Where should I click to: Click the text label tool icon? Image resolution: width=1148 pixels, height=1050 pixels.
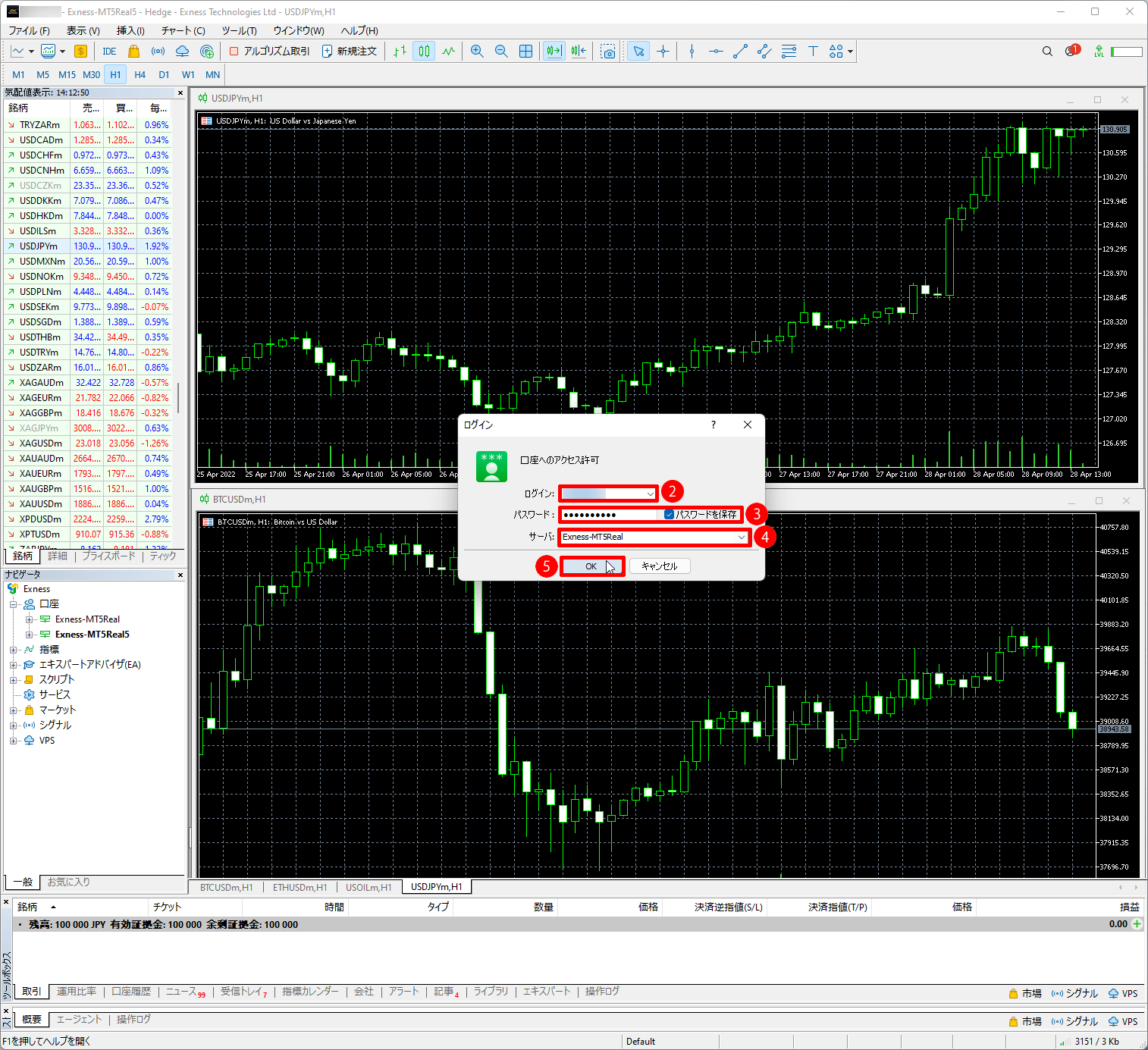coord(813,51)
